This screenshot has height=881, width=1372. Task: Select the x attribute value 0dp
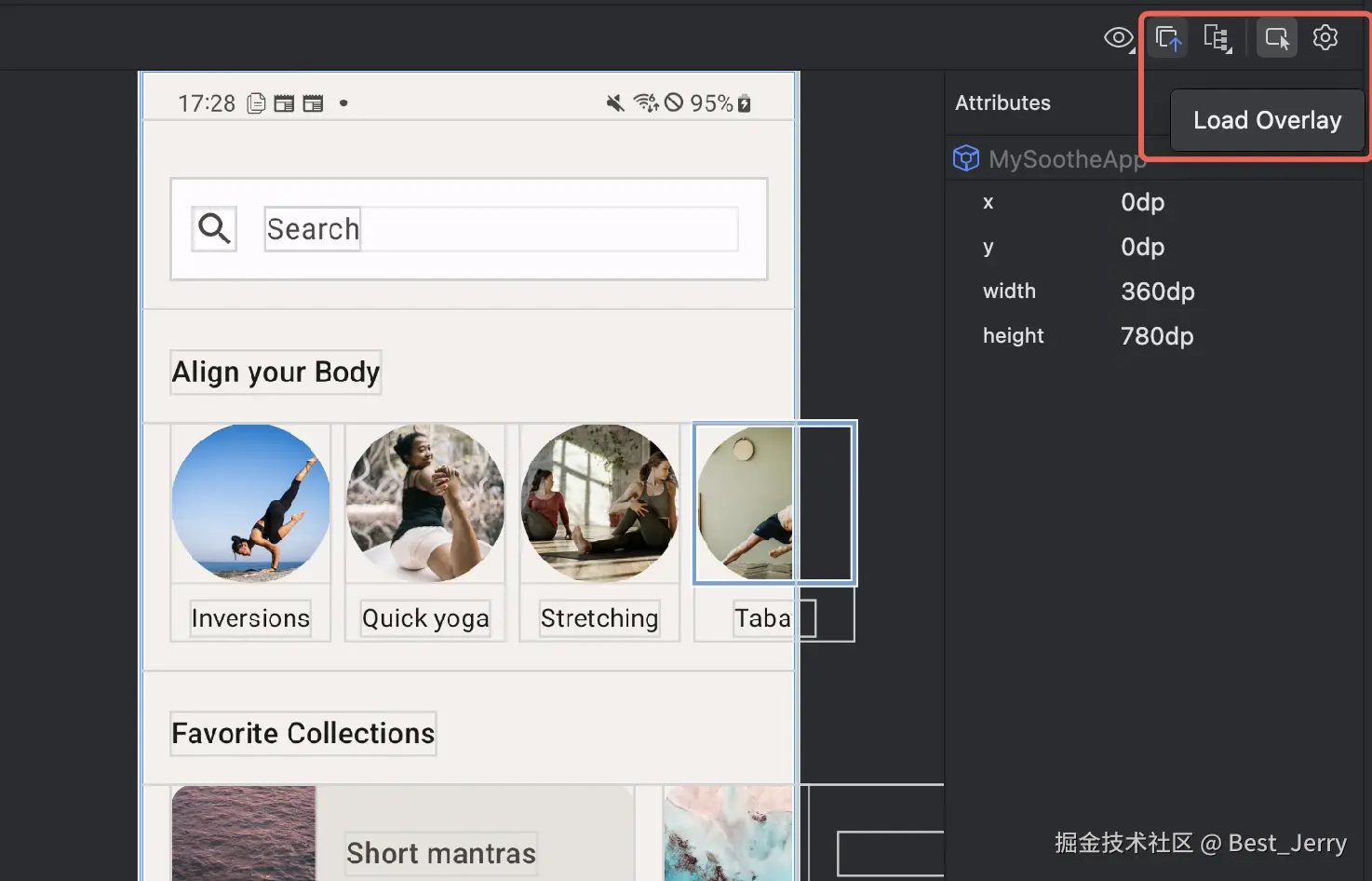(1142, 202)
